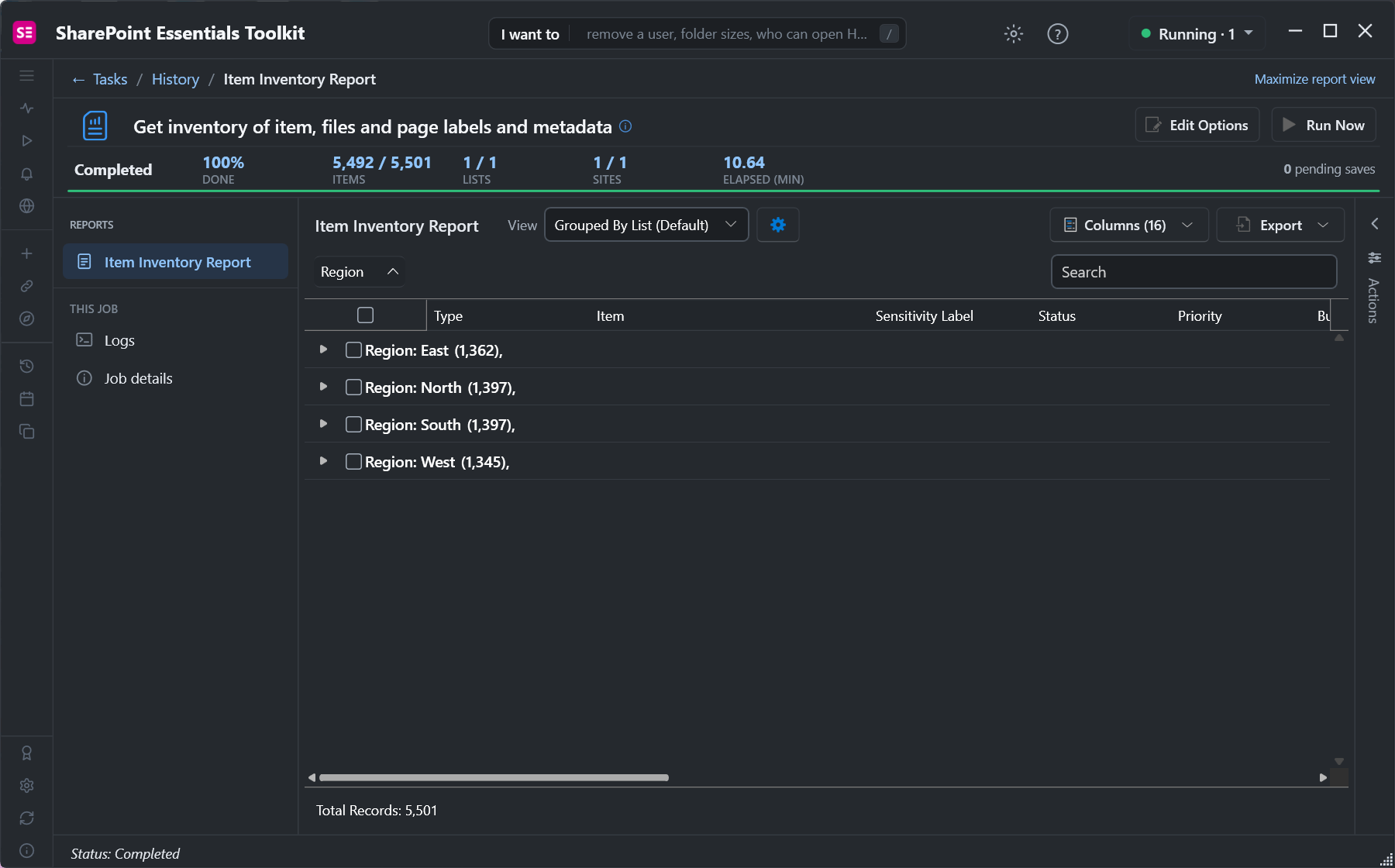1395x868 pixels.
Task: Click the report Search field
Action: point(1193,272)
